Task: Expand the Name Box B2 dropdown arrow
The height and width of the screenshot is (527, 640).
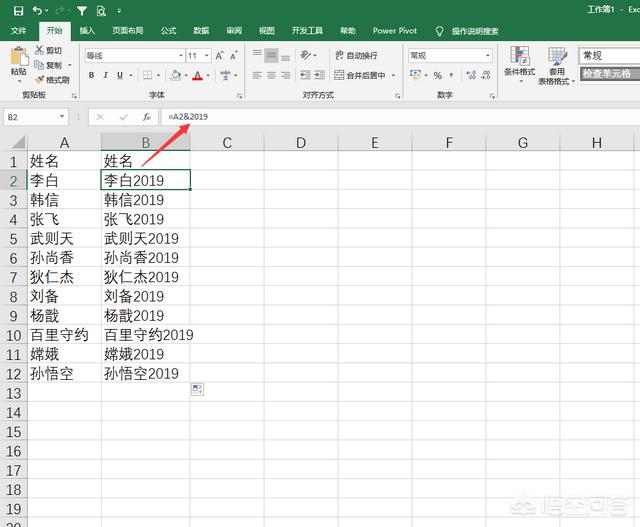Action: pos(62,117)
